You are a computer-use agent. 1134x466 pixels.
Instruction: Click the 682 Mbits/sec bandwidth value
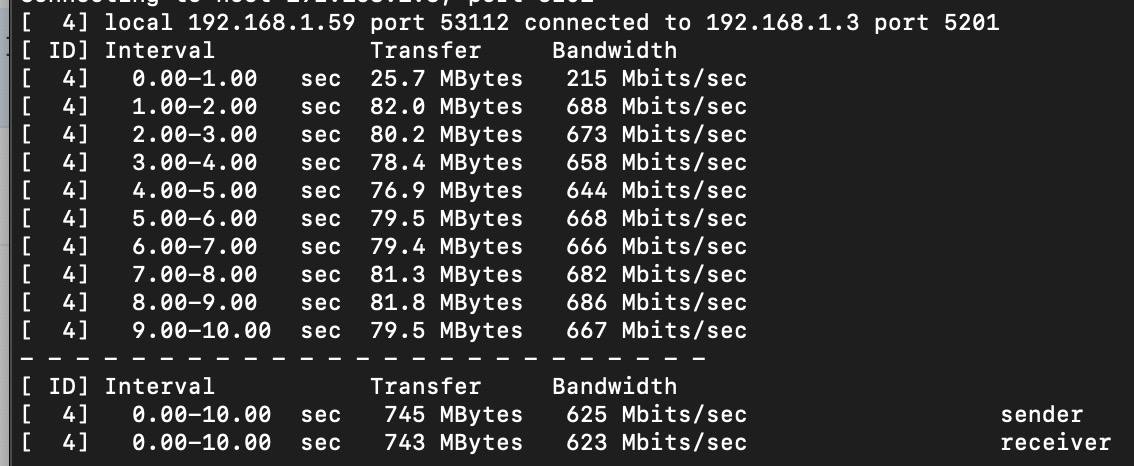pyautogui.click(x=656, y=274)
